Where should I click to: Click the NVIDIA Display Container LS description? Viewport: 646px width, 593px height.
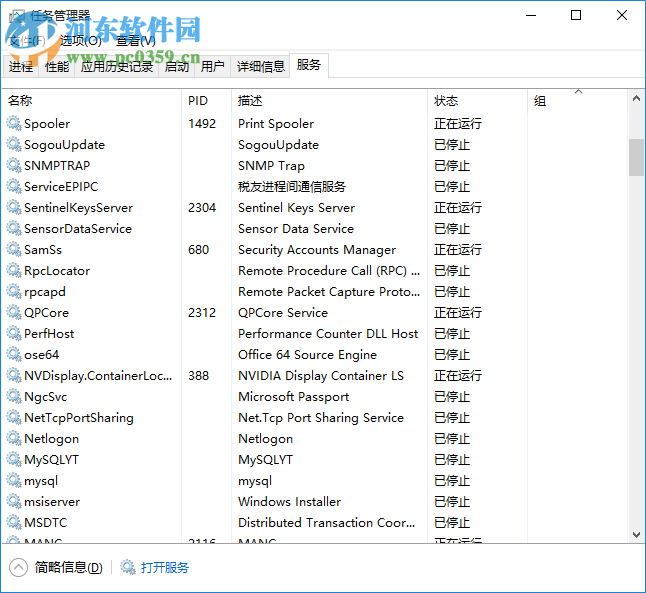pos(321,376)
